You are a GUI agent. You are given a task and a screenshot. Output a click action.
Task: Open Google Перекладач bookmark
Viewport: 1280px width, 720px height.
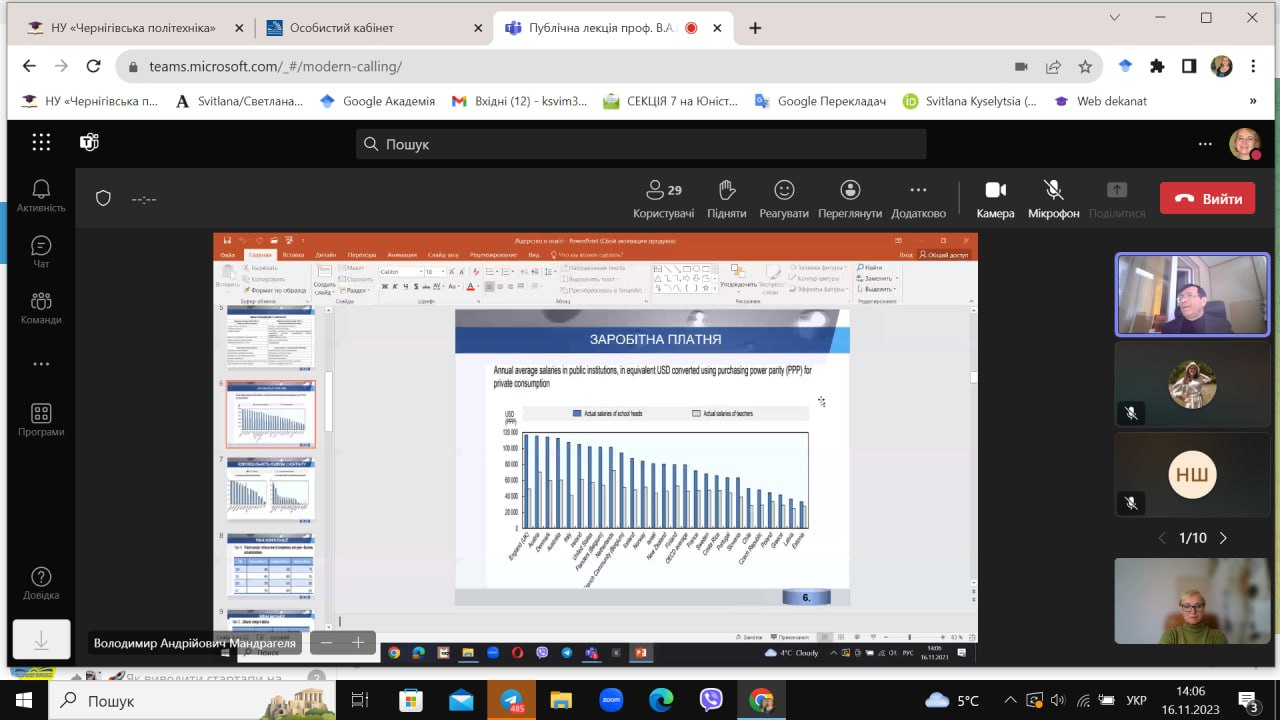(x=820, y=101)
